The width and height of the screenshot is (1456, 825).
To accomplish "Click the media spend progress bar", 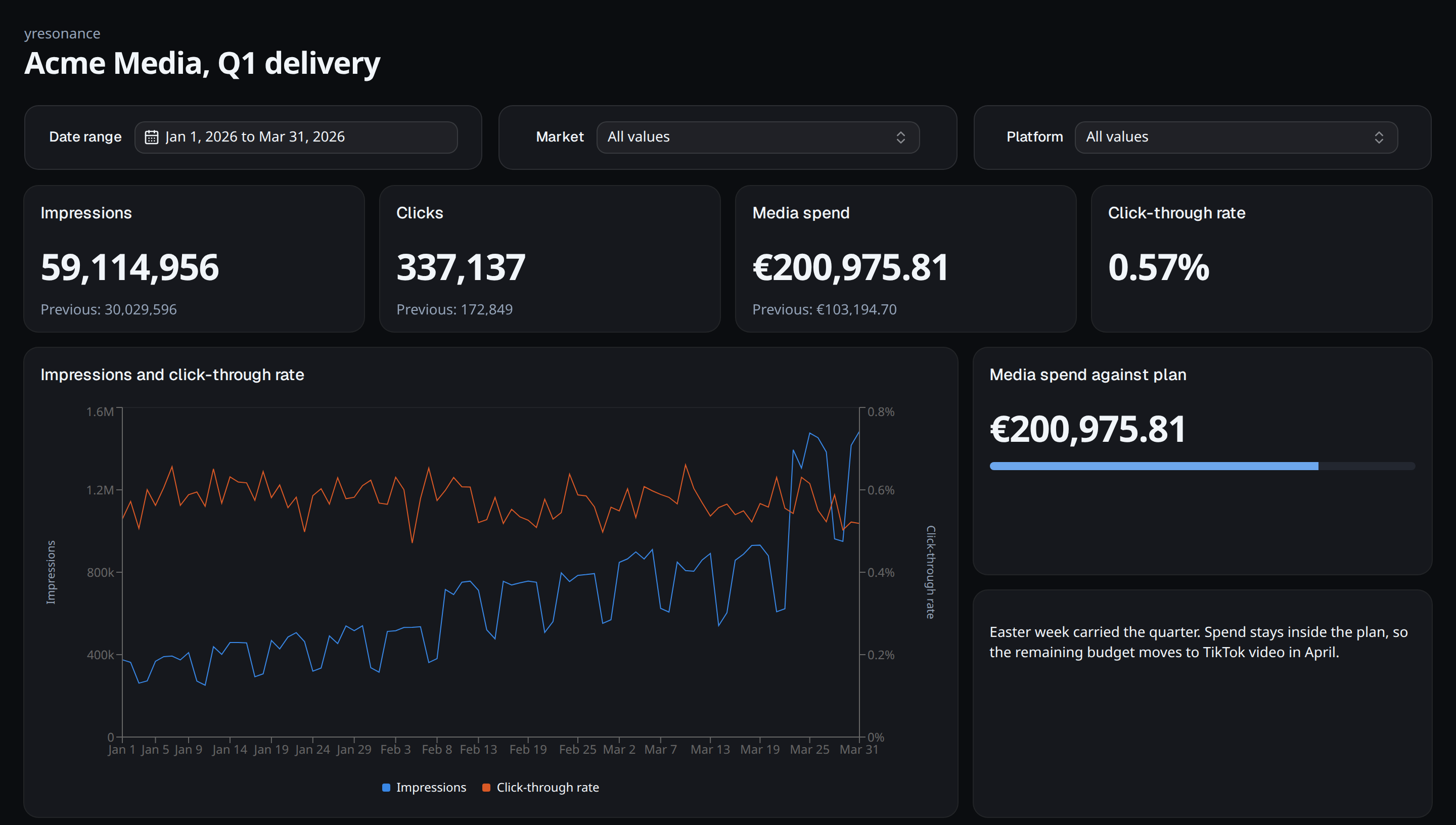I will click(1202, 466).
